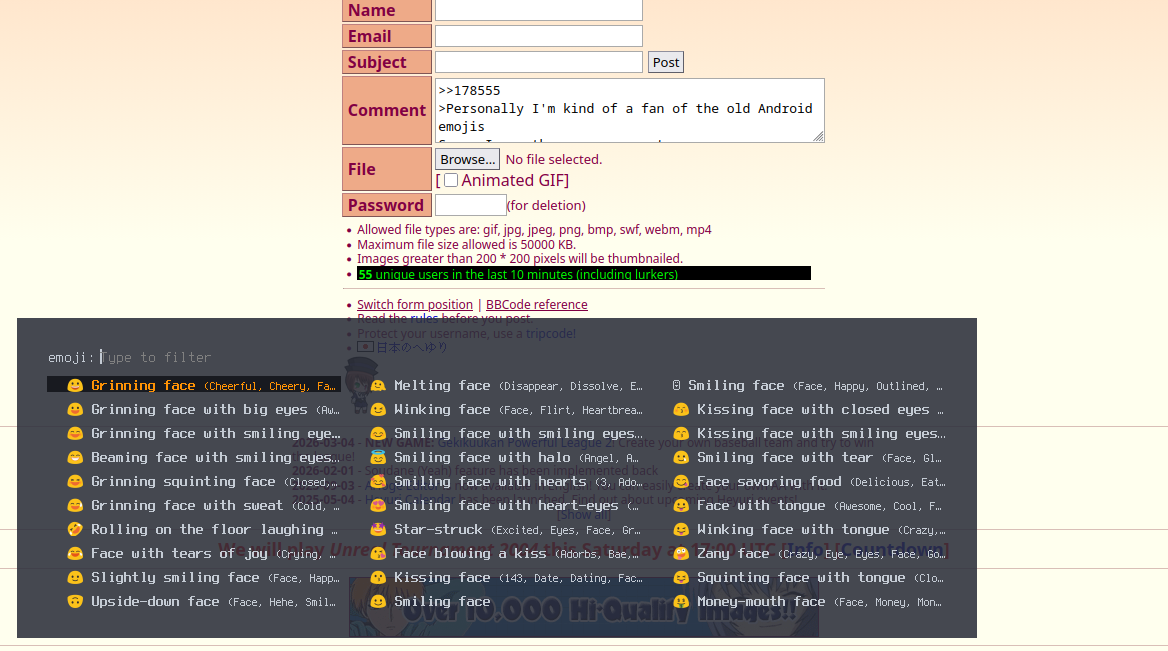The width and height of the screenshot is (1168, 651).
Task: Select the Upside-down face emoji icon
Action: click(x=75, y=601)
